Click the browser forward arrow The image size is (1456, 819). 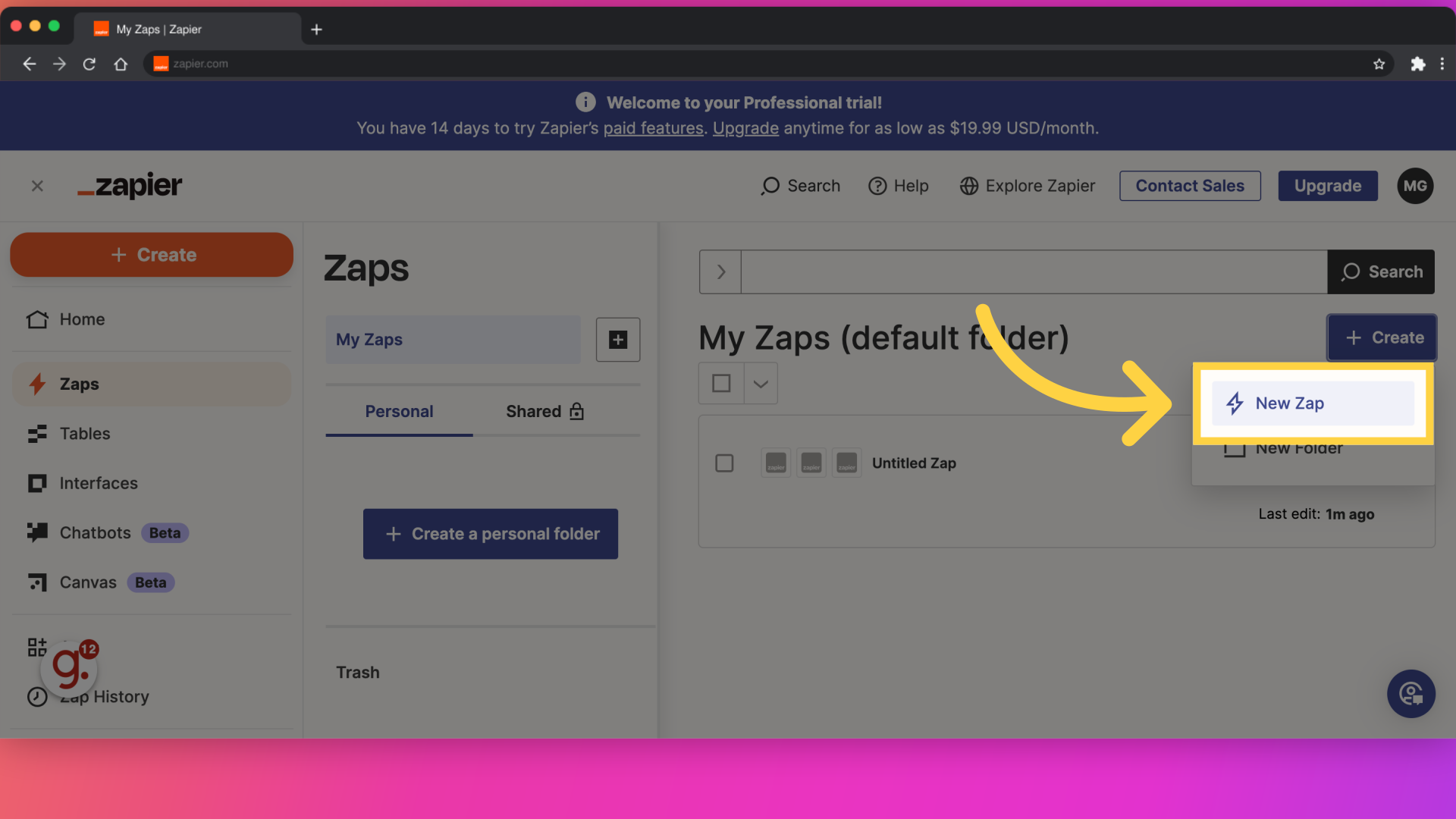coord(59,64)
